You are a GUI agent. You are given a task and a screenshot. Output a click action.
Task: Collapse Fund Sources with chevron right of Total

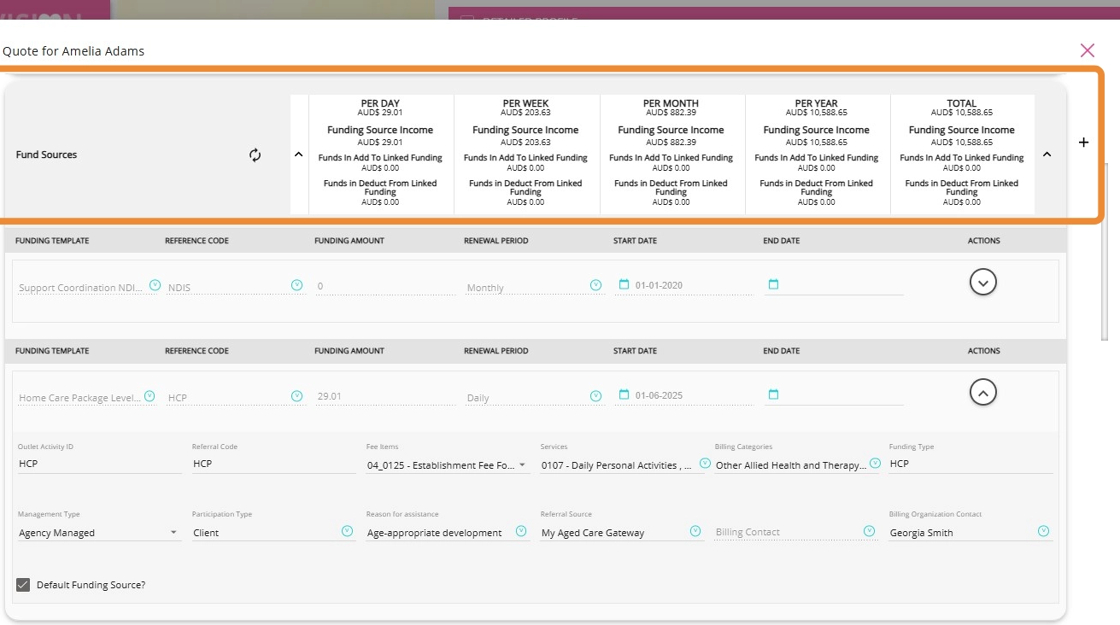[x=1047, y=154]
